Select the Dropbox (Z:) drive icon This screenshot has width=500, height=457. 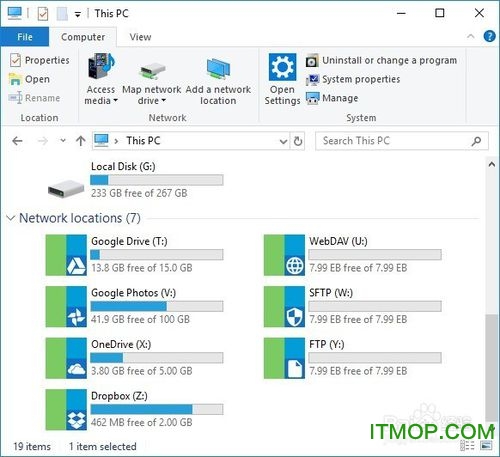pyautogui.click(x=66, y=410)
